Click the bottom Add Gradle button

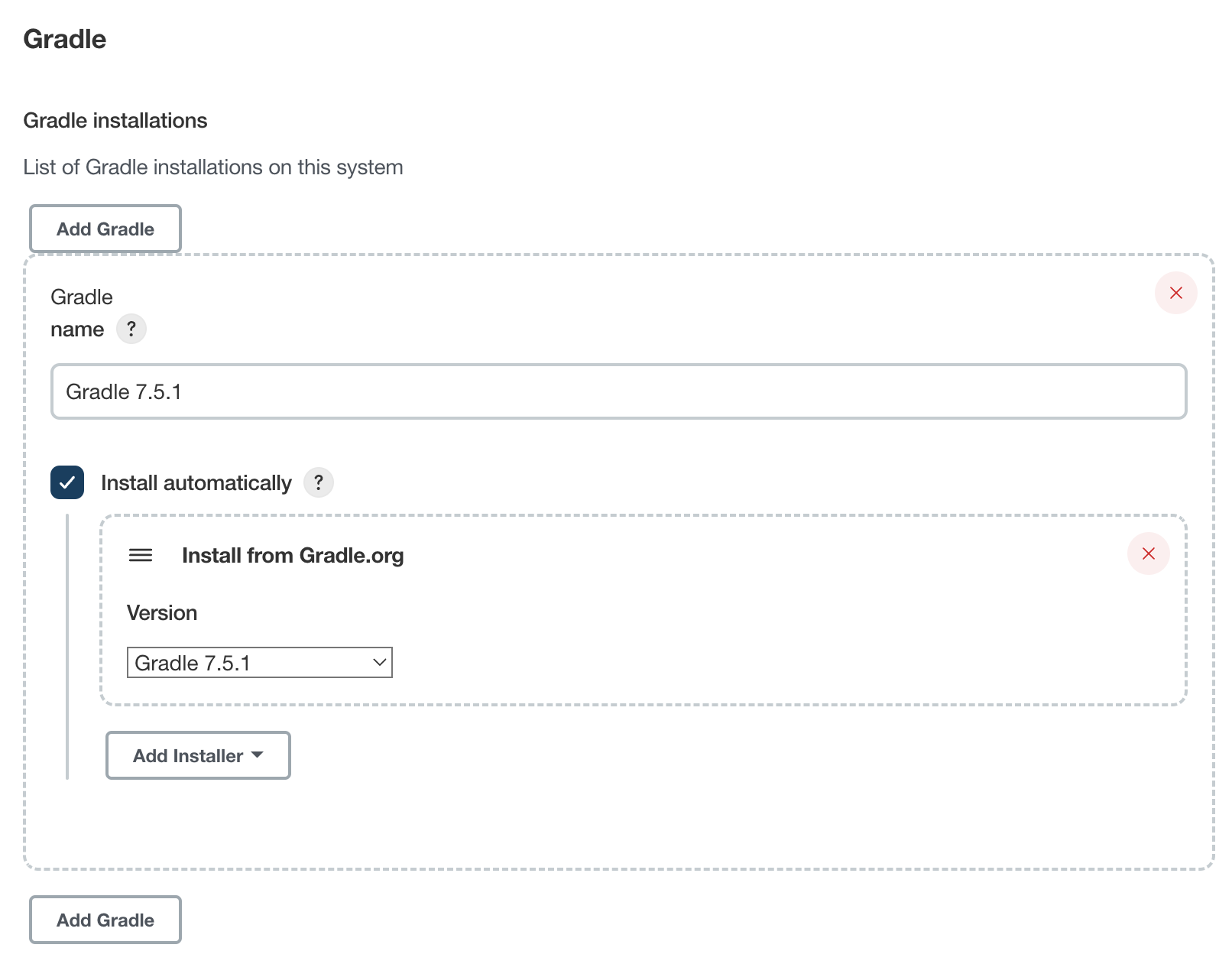(105, 920)
